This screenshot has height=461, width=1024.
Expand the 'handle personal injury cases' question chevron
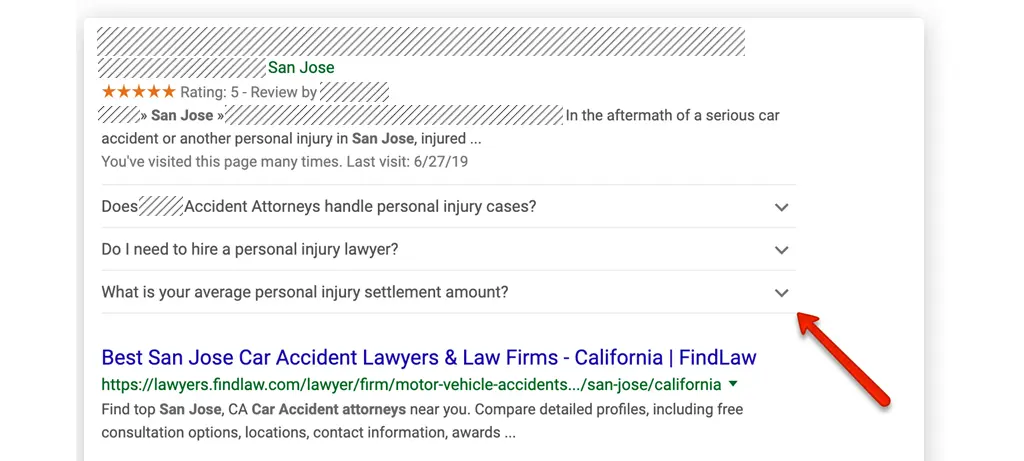point(781,208)
